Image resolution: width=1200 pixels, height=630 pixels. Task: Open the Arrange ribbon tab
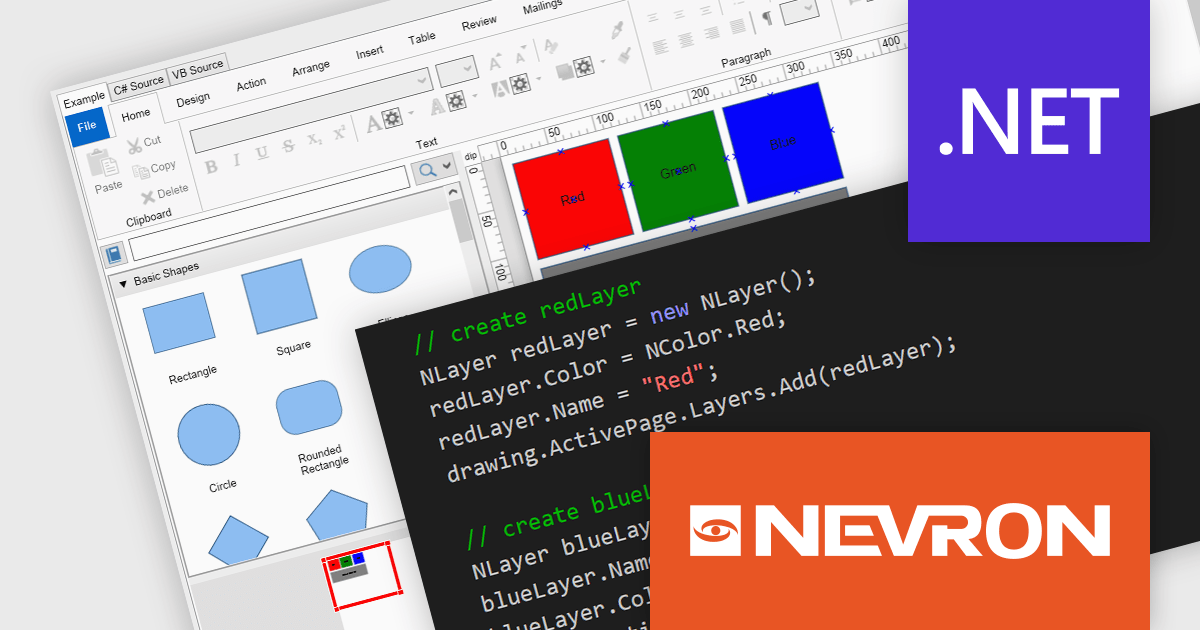point(311,68)
